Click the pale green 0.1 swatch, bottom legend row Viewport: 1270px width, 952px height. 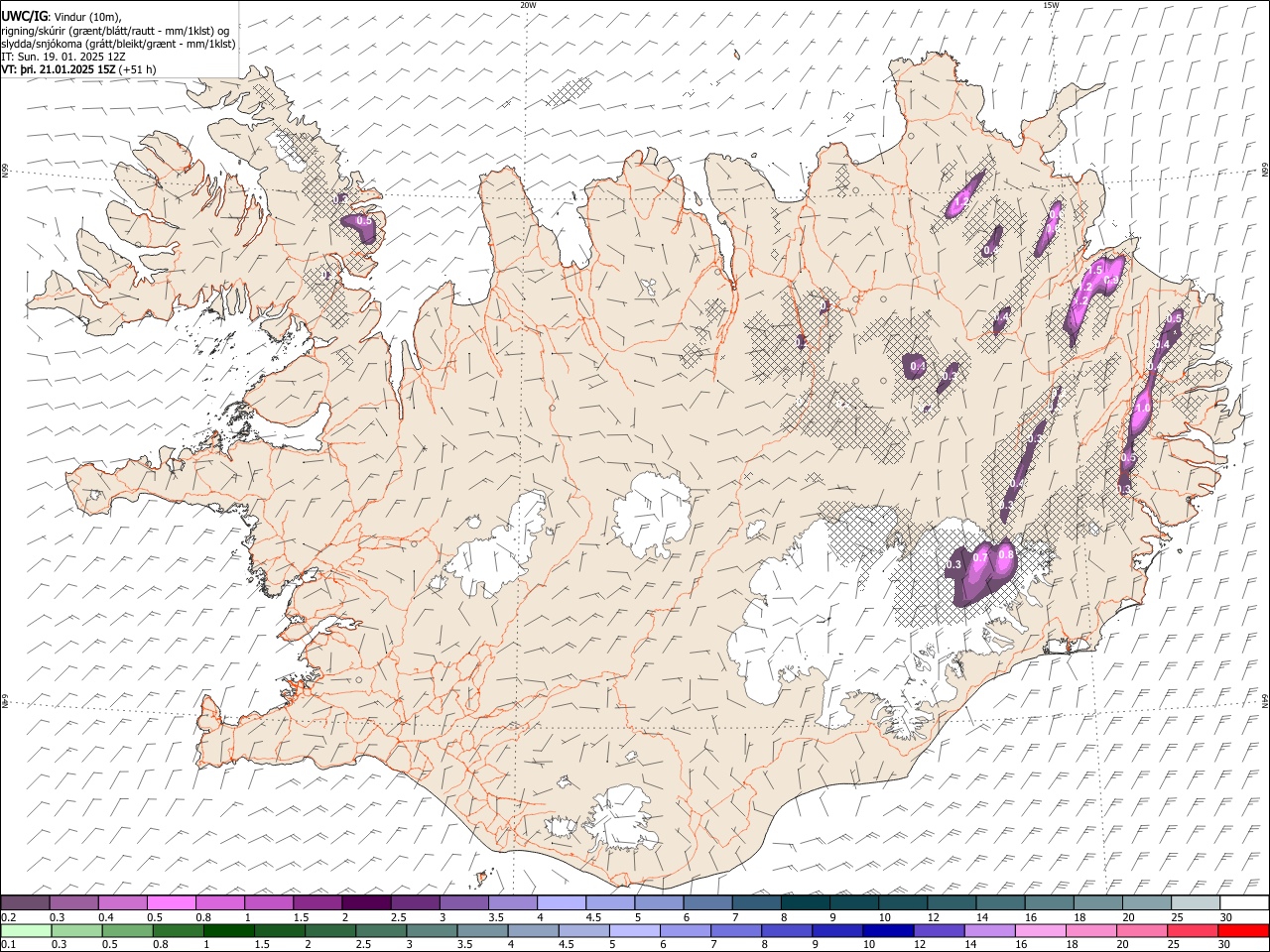26,930
